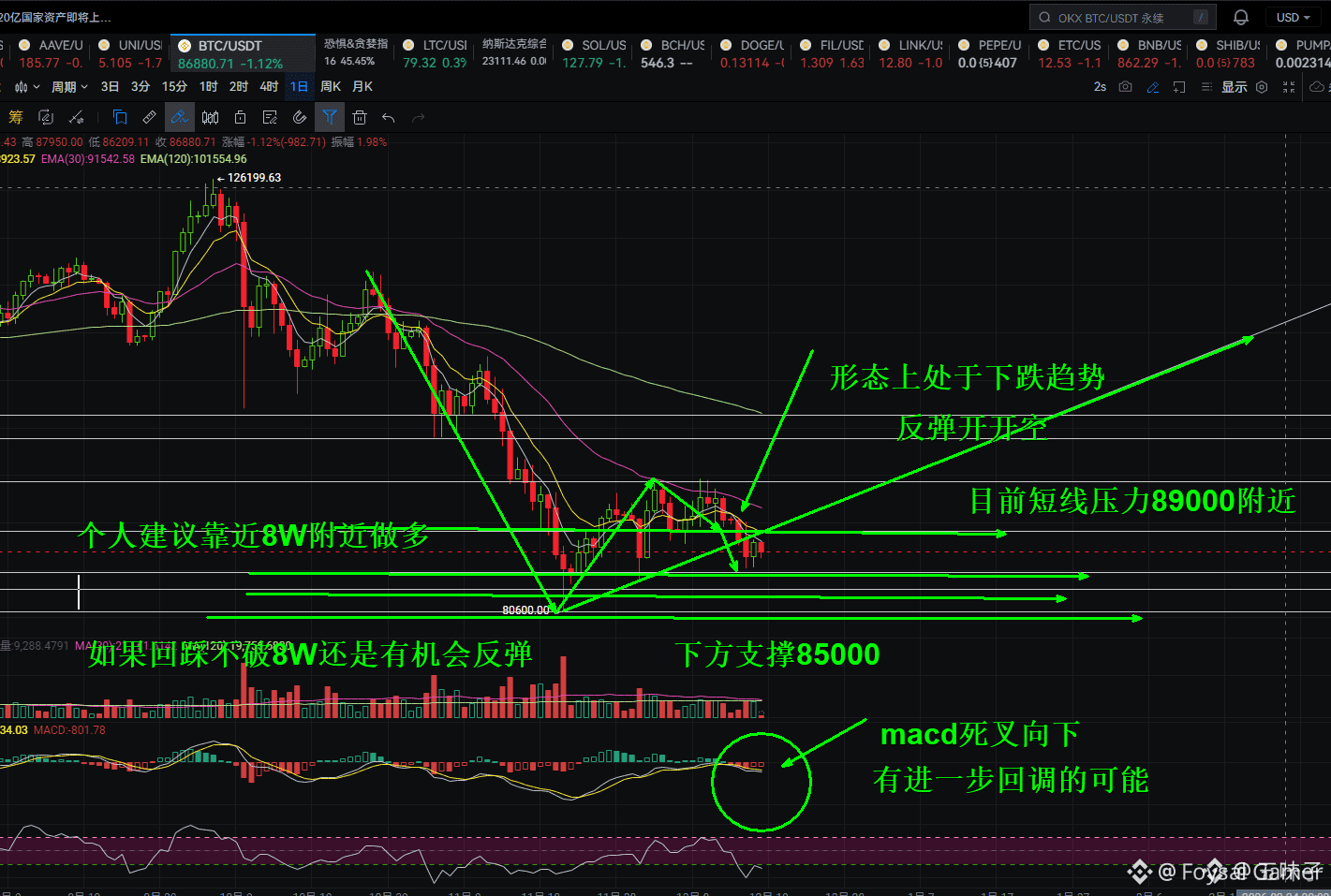Image resolution: width=1331 pixels, height=896 pixels.
Task: Click the exit fullscreen collapse icon
Action: [x=1289, y=87]
